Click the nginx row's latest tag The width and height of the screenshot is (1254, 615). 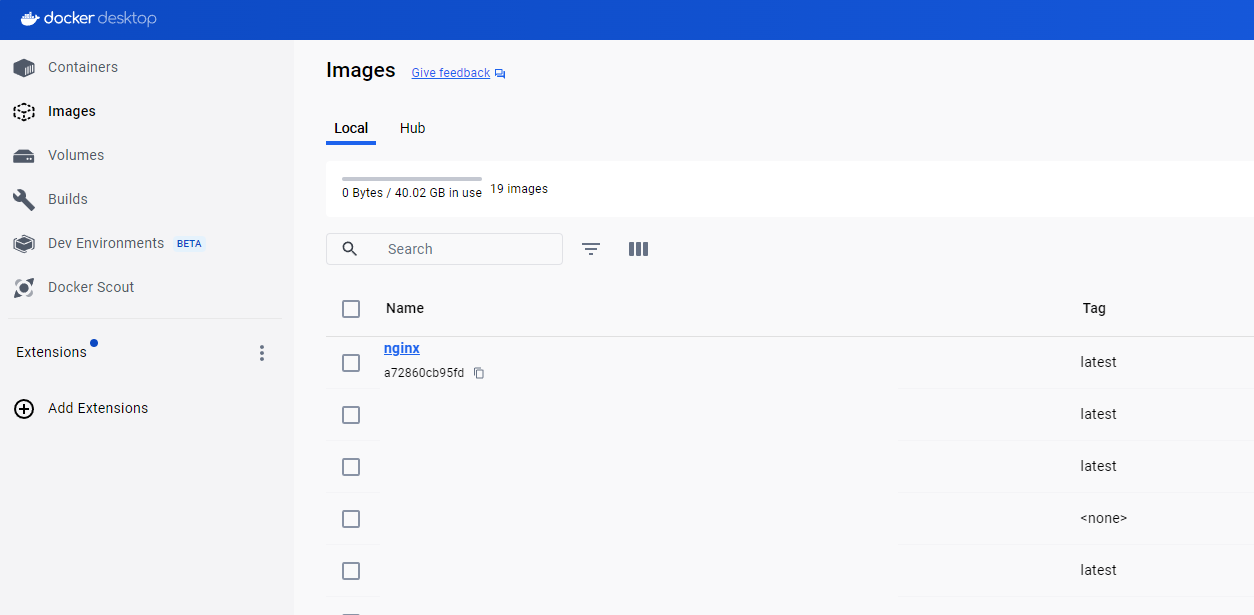pyautogui.click(x=1098, y=362)
